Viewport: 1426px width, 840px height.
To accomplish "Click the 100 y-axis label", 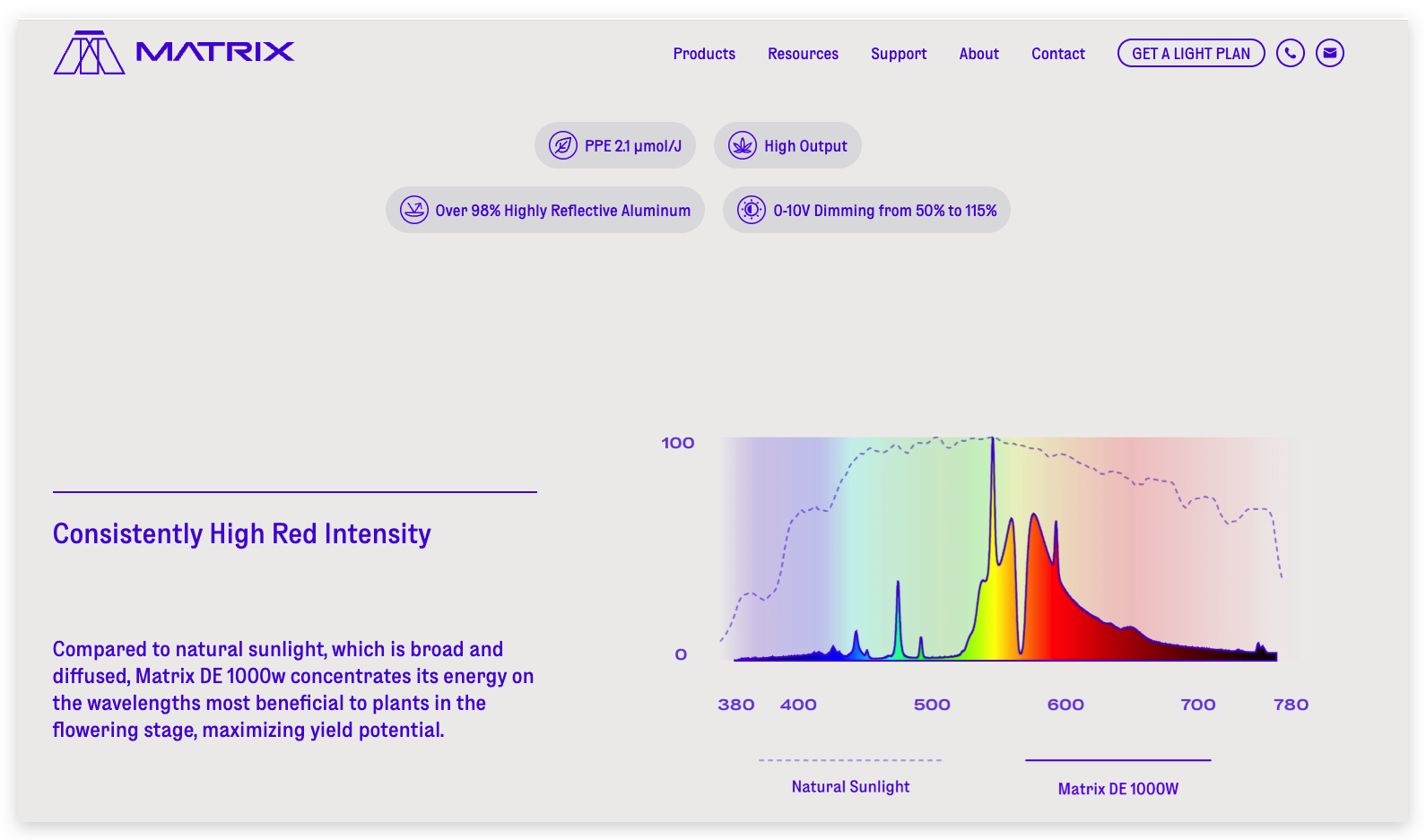I will pos(678,443).
